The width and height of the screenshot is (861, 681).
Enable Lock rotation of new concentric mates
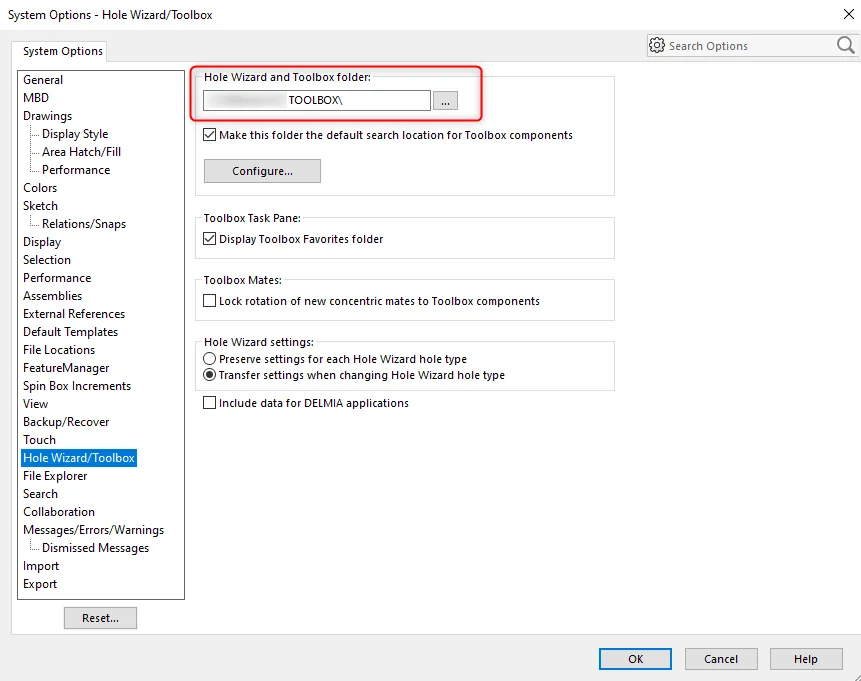[210, 300]
